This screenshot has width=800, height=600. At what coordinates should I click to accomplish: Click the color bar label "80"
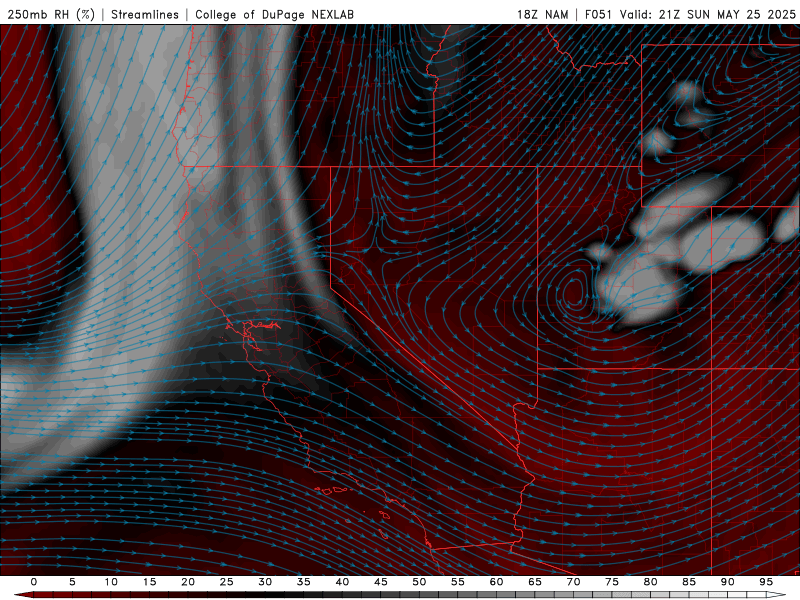click(x=650, y=582)
